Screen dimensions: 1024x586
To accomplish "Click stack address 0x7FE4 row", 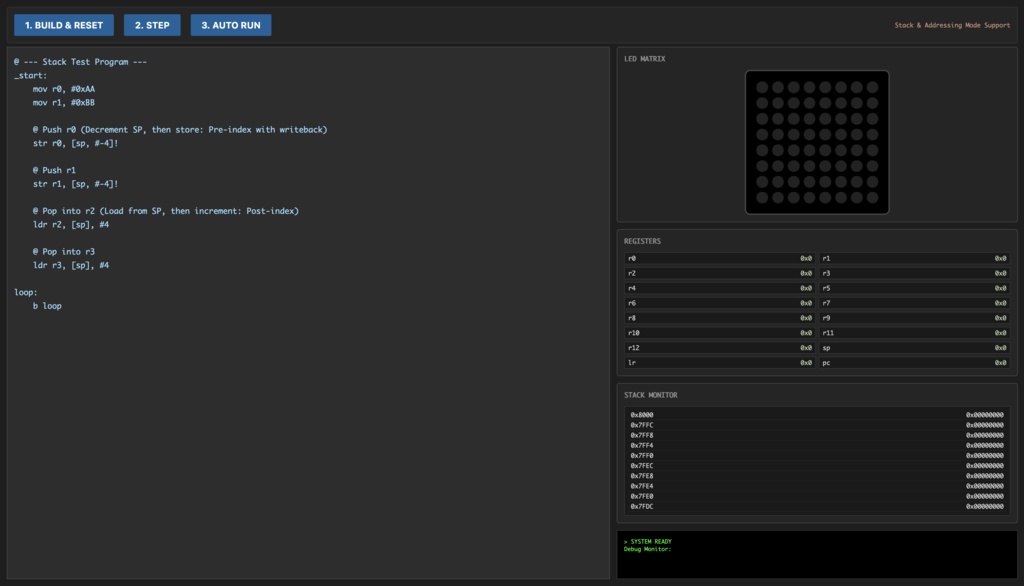I will [x=817, y=486].
